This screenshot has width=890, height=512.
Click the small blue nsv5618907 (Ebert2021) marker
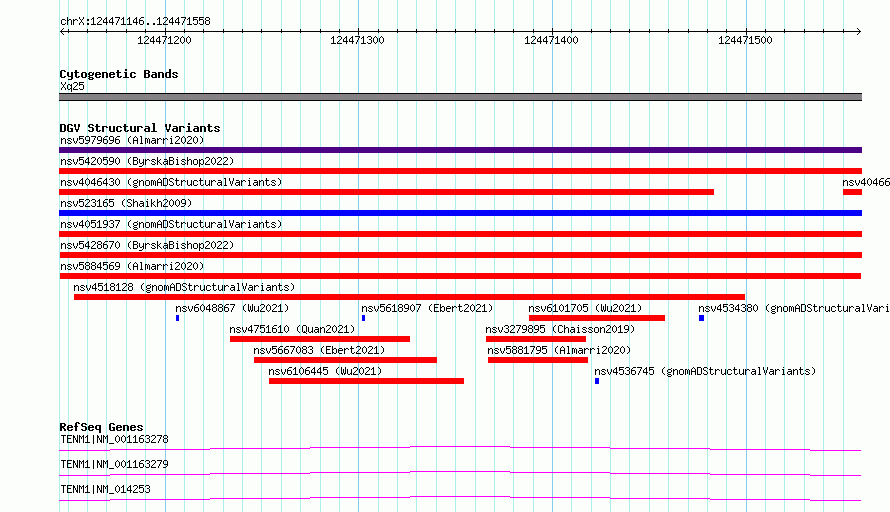click(363, 318)
